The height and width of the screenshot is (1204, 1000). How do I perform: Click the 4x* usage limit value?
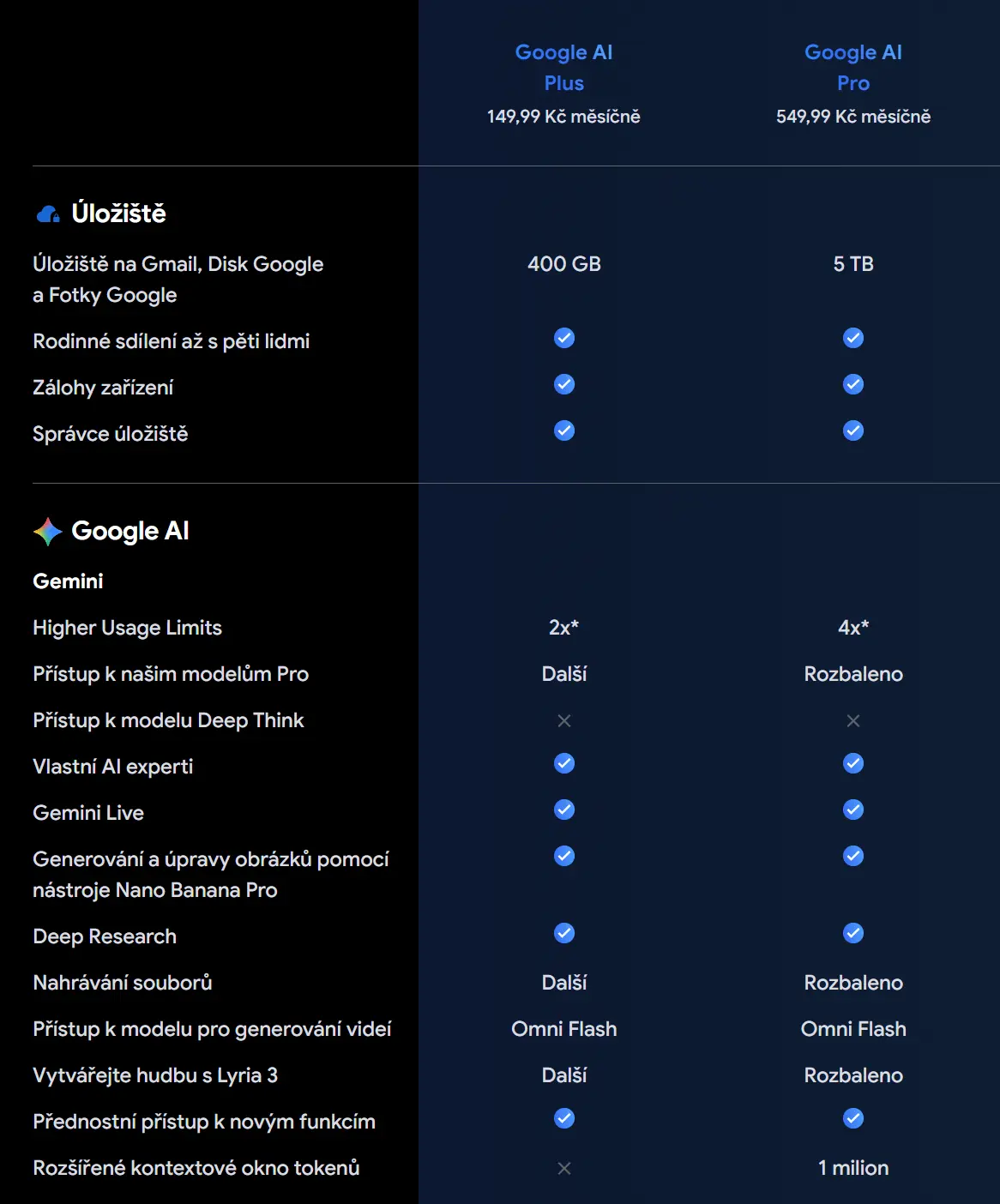pyautogui.click(x=853, y=628)
